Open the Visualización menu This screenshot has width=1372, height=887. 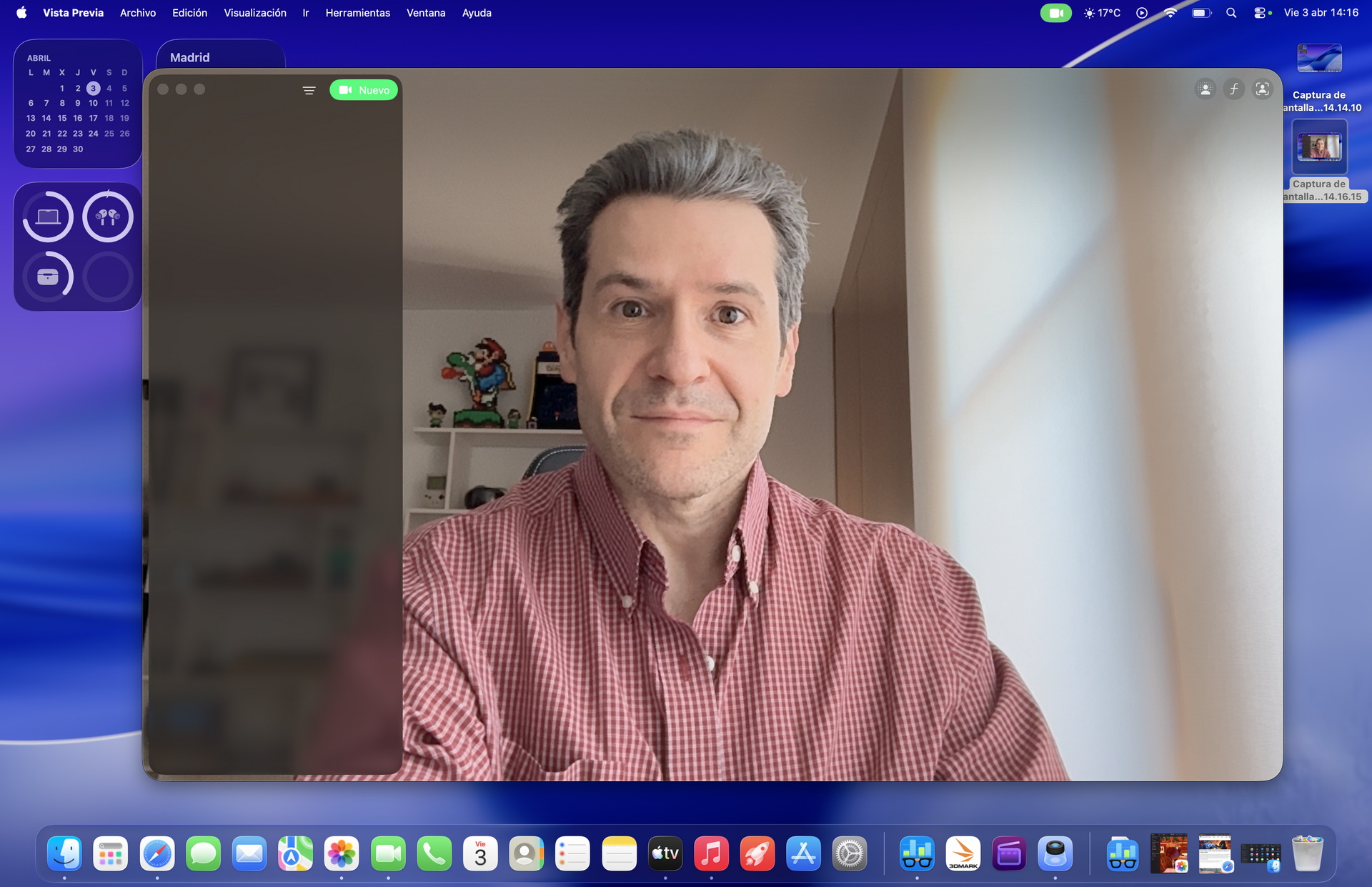point(255,13)
